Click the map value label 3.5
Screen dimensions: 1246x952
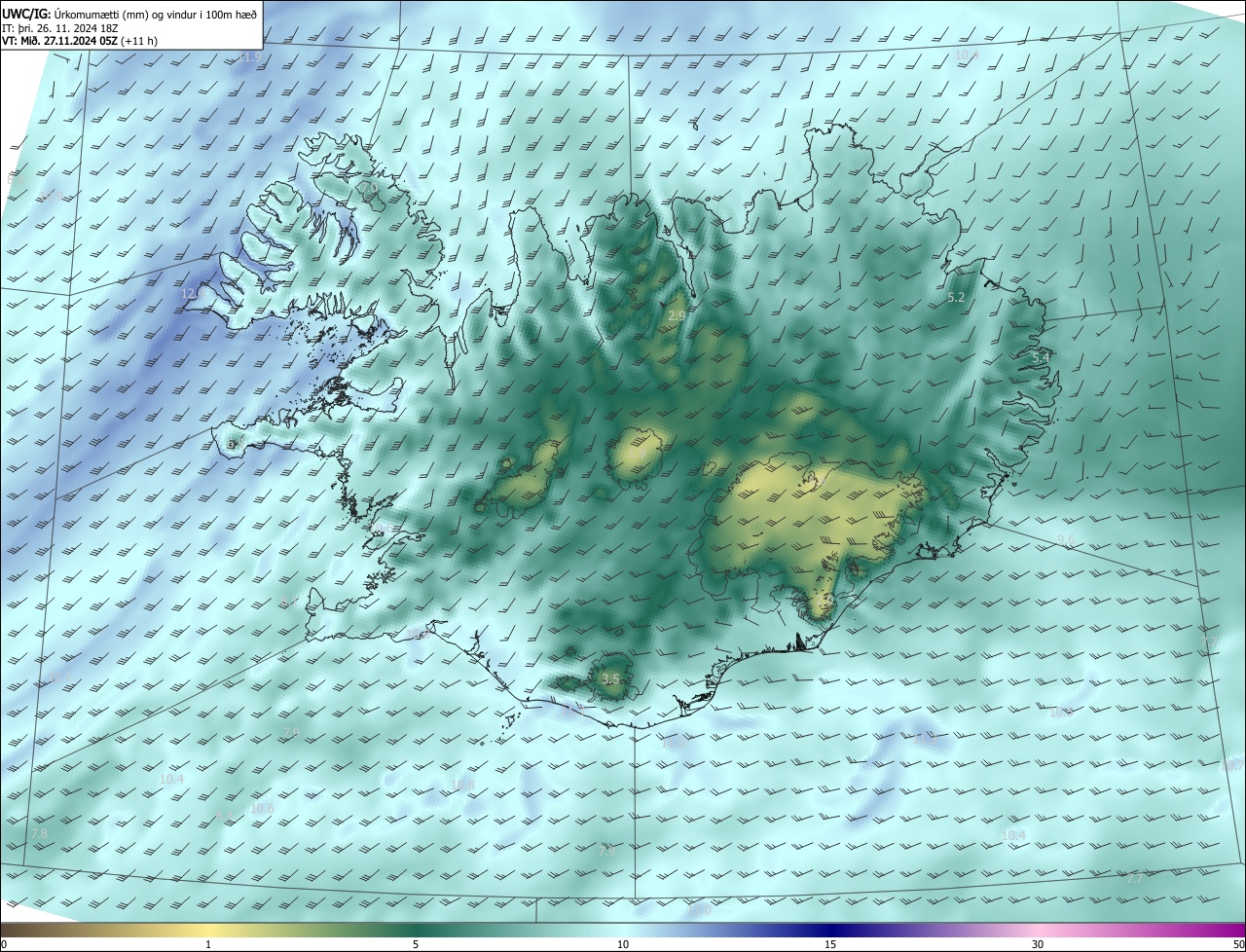pyautogui.click(x=610, y=678)
